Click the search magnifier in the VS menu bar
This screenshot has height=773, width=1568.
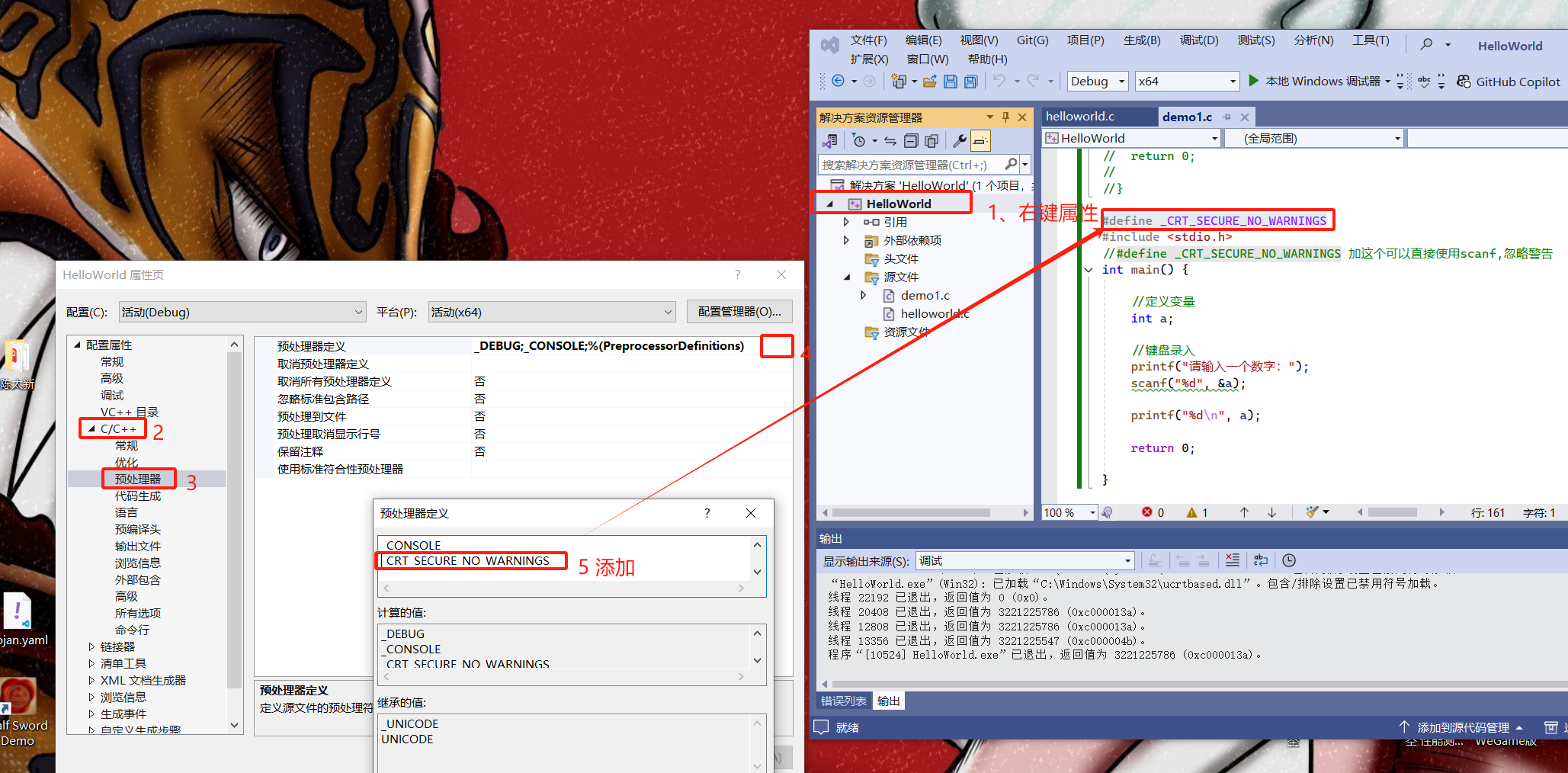click(1426, 45)
